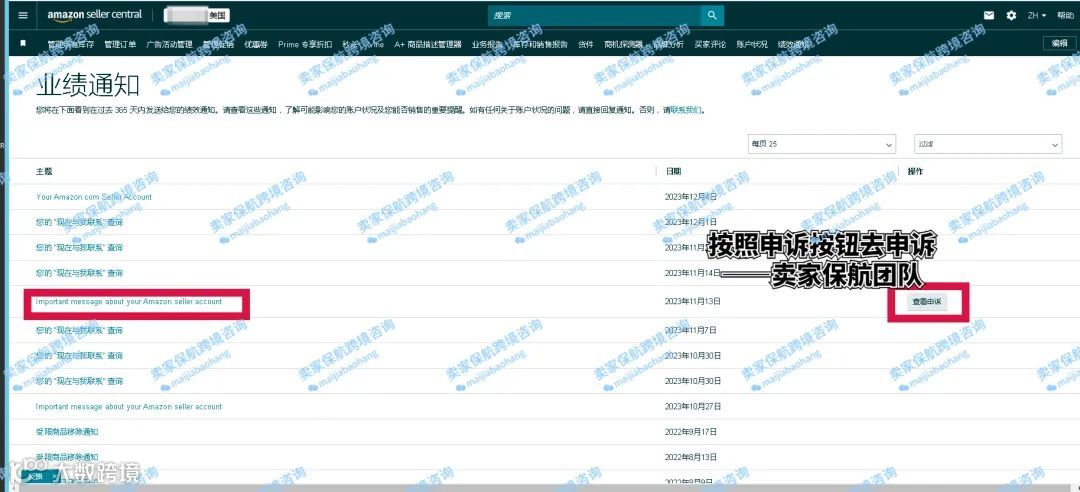Click the 编辑 button in navigation bar
The height and width of the screenshot is (492, 1080).
coord(1059,43)
